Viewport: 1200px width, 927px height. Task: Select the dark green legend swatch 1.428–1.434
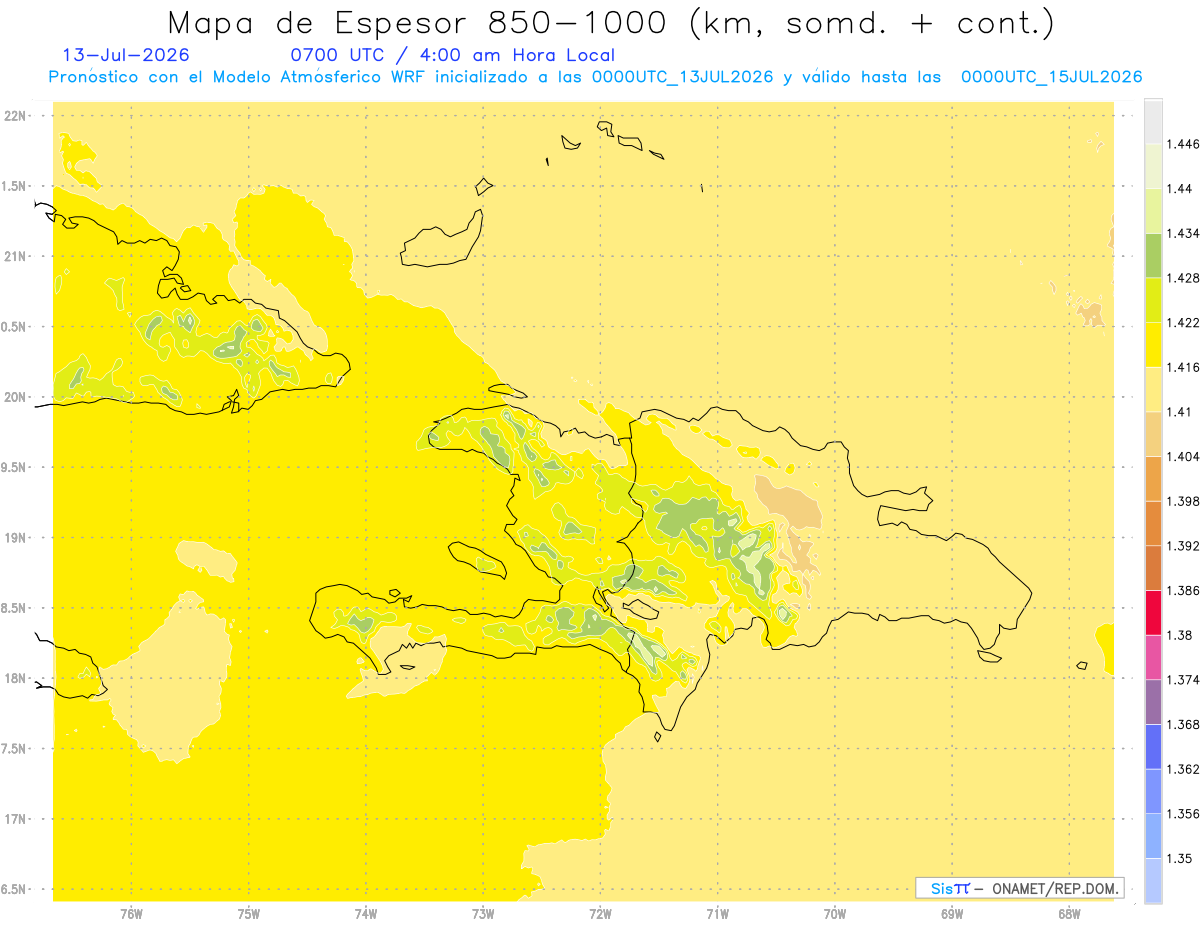tap(1153, 255)
